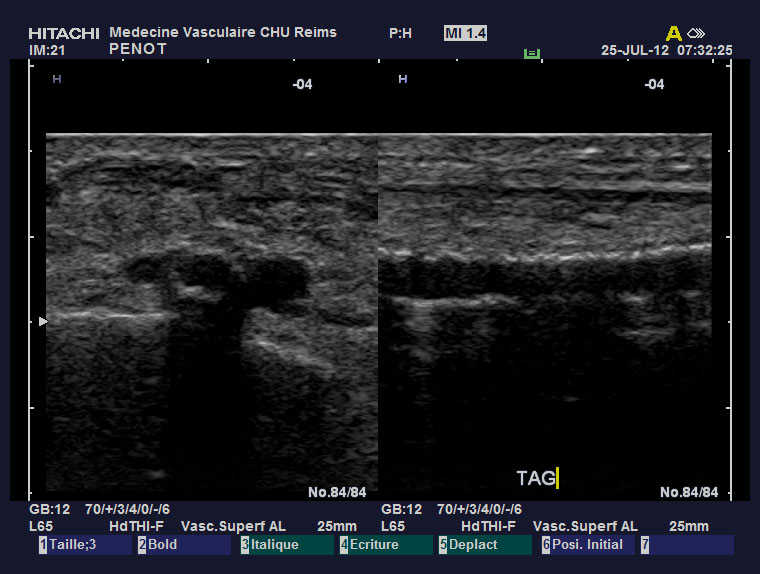760x574 pixels.
Task: Select the Ecriture writing option
Action: [x=386, y=545]
